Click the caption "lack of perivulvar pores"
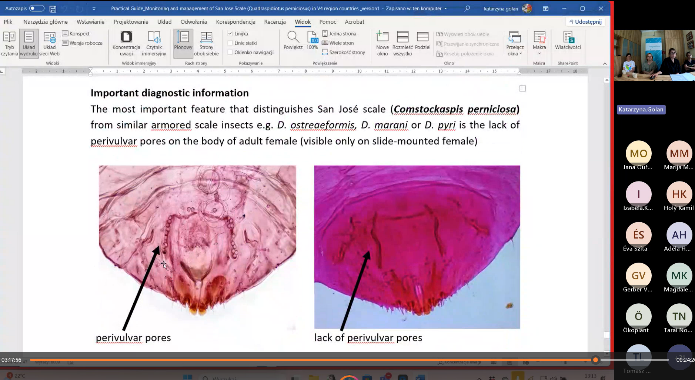Screen dimensions: 695x380 [x=368, y=337]
